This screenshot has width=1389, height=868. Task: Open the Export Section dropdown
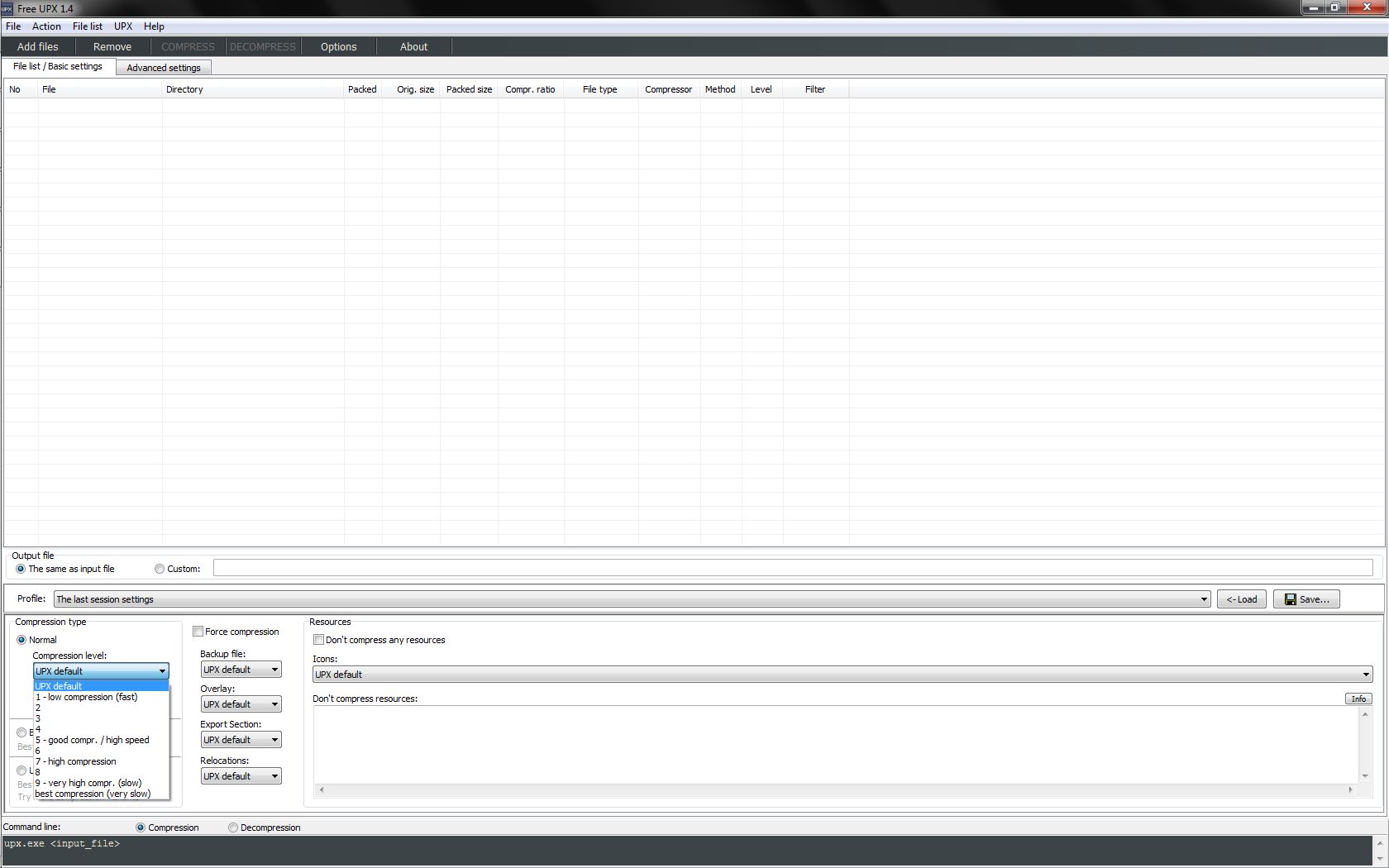point(241,740)
